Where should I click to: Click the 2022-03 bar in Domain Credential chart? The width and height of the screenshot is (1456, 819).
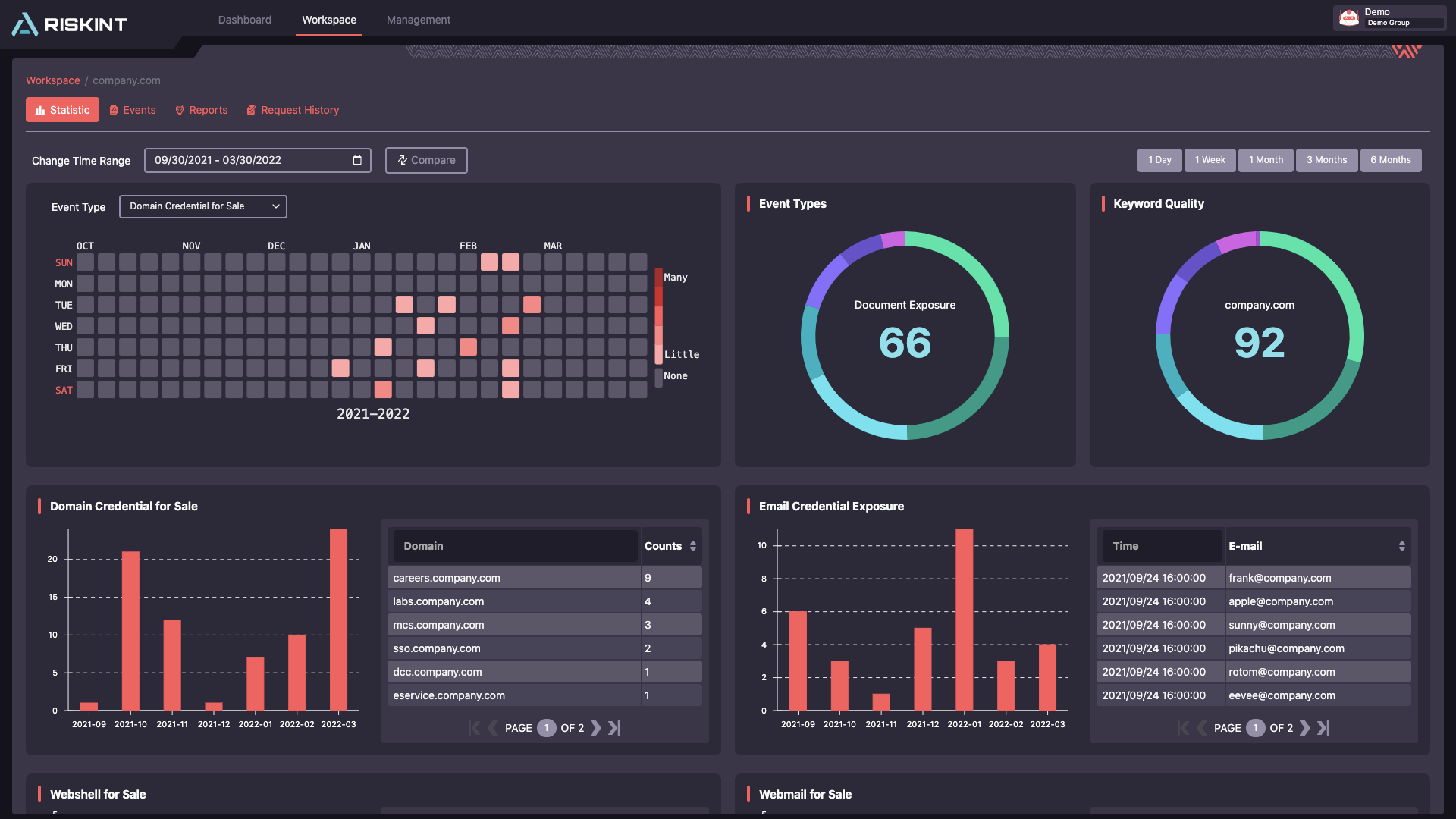point(338,619)
